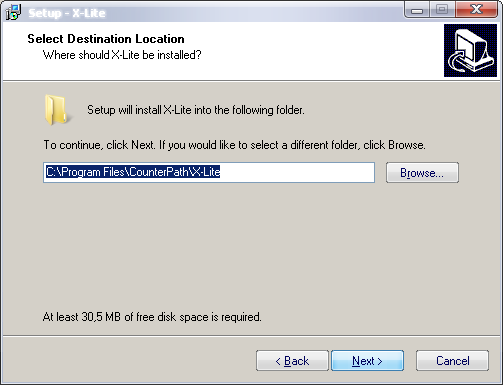Click 'Where should X-Lite be installed?' text
The image size is (503, 385).
122,55
